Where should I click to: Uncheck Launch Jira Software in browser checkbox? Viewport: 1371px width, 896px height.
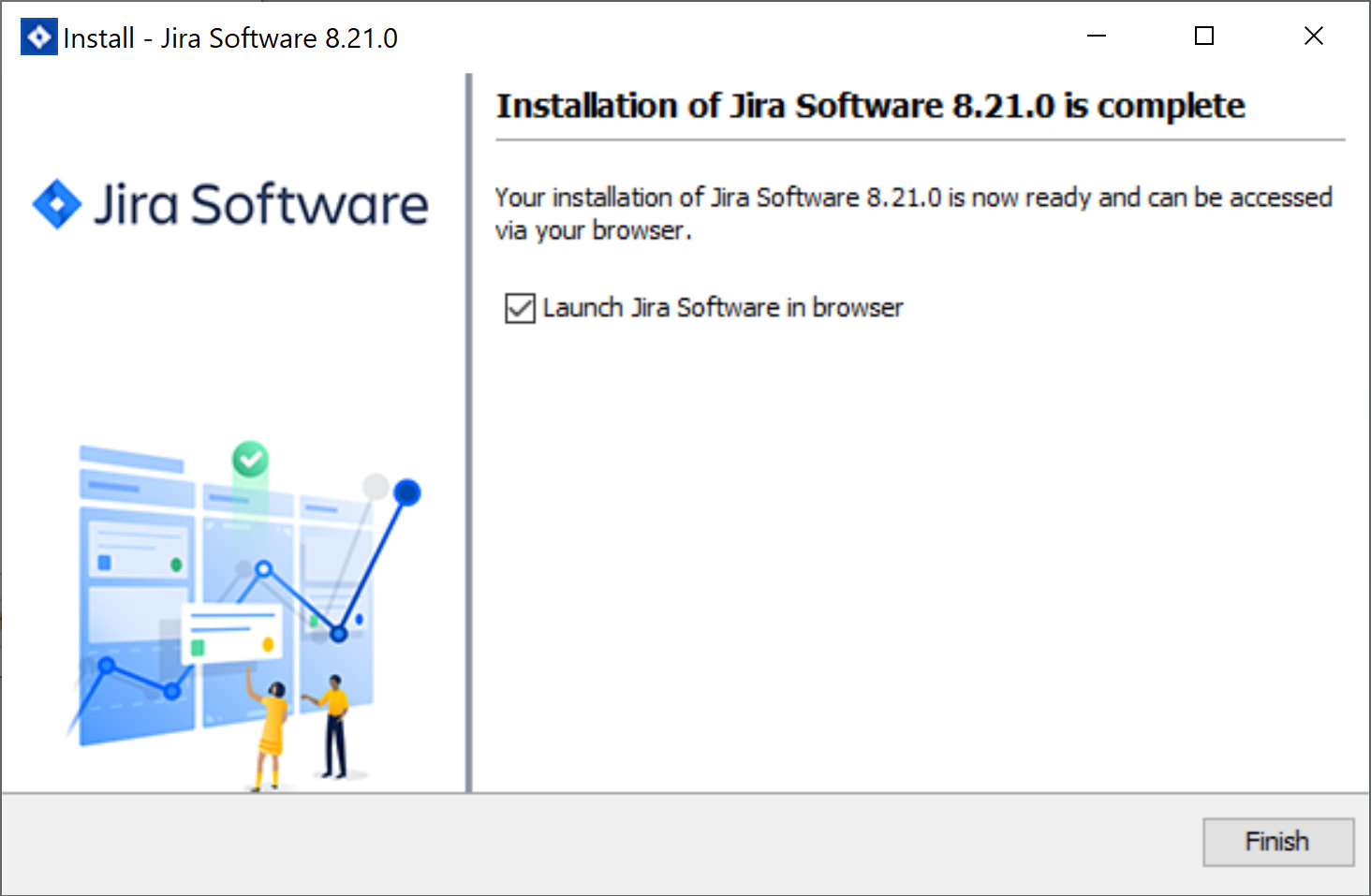click(520, 308)
